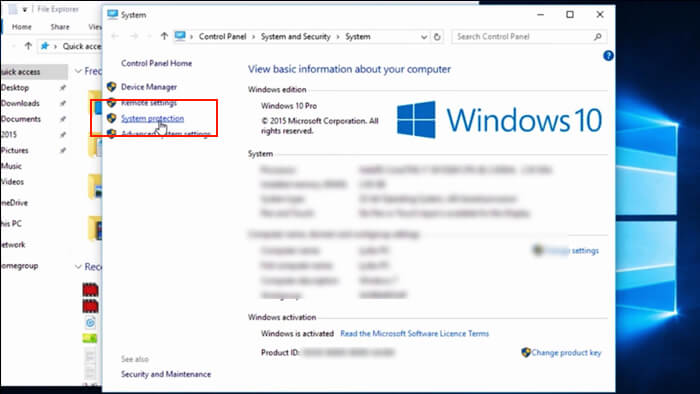Open Device Manager from the left pane

coord(149,87)
